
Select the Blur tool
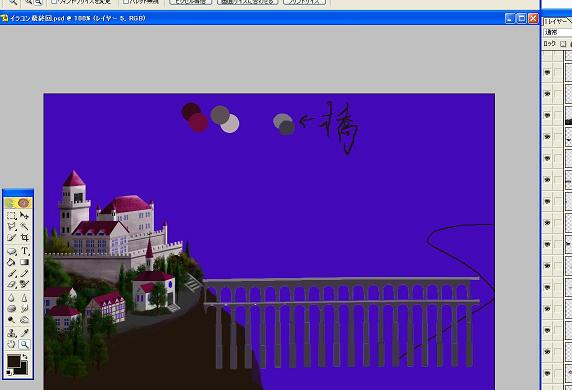(12, 298)
